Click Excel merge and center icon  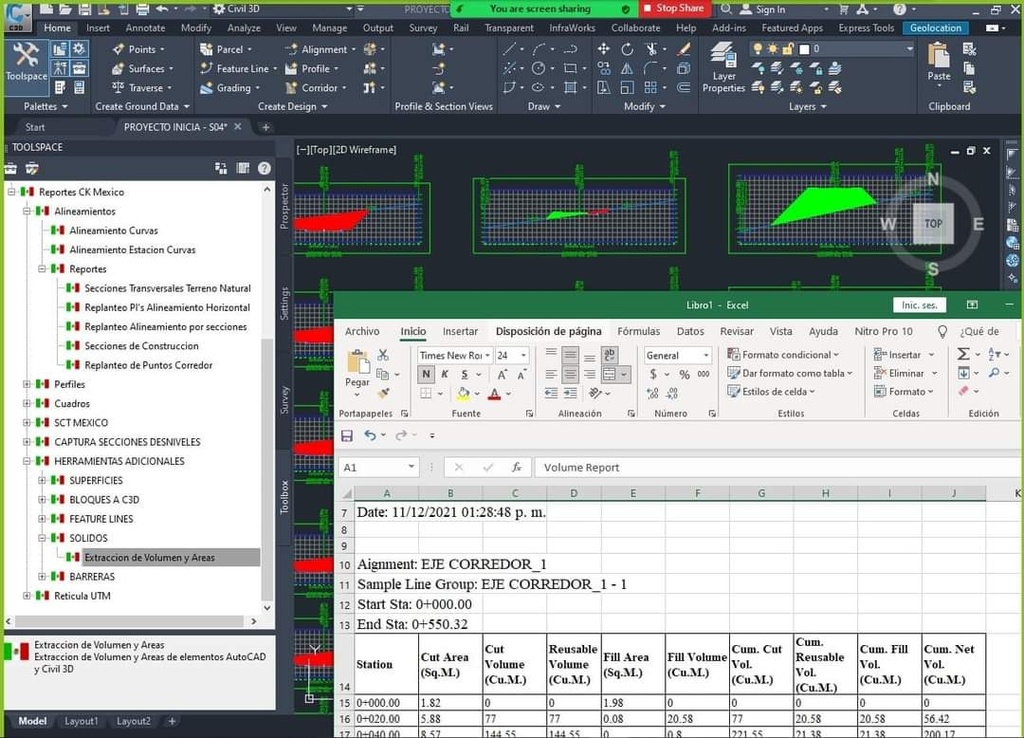click(x=609, y=374)
